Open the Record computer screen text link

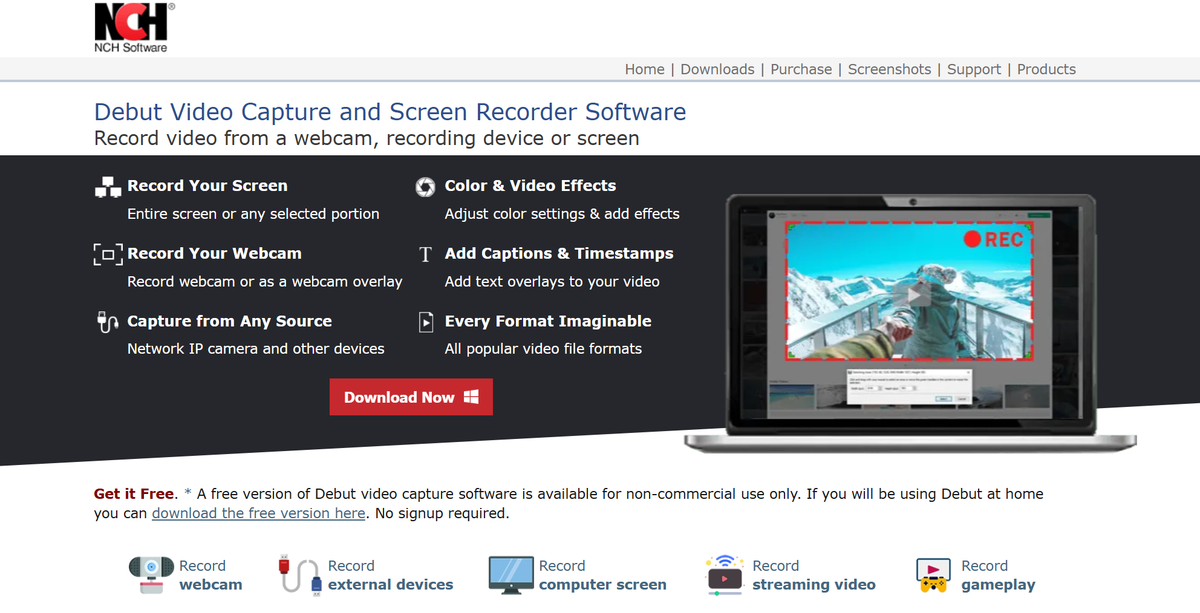point(602,575)
